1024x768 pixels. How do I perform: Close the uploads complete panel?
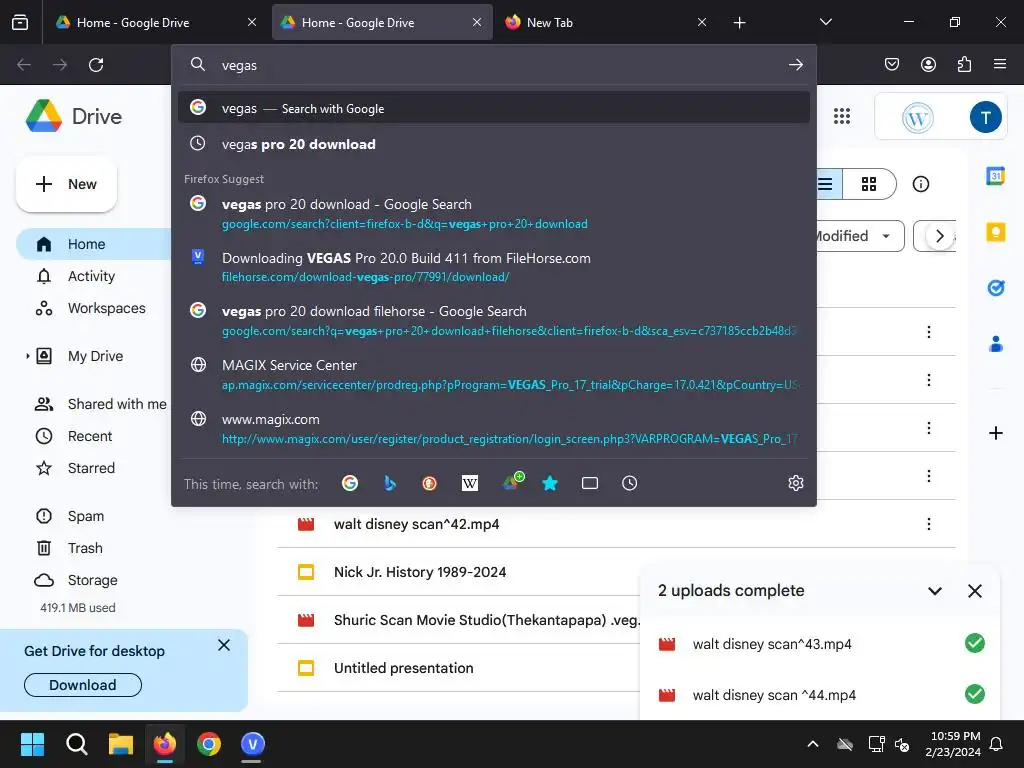click(974, 591)
